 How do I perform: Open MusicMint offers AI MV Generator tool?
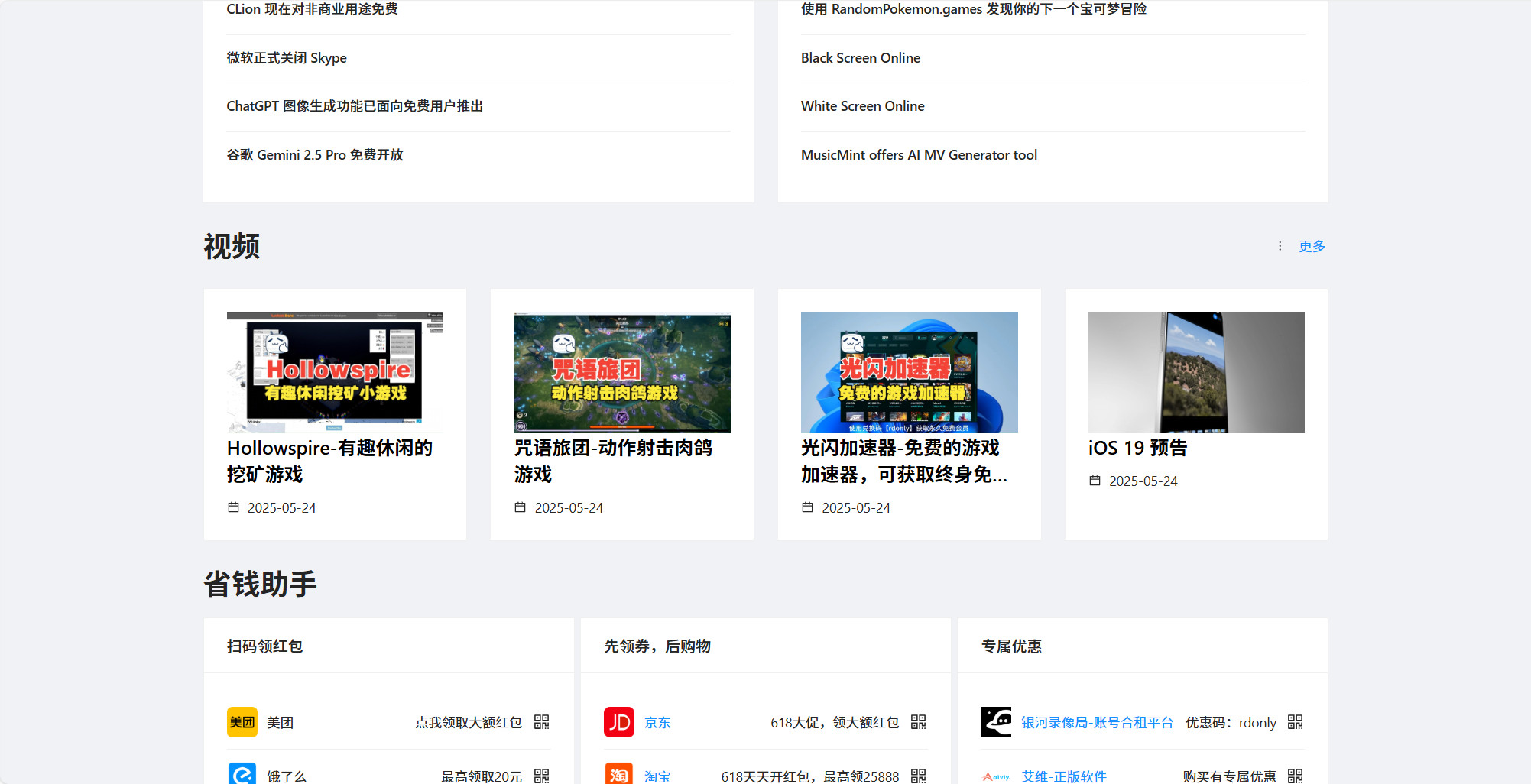pyautogui.click(x=920, y=155)
